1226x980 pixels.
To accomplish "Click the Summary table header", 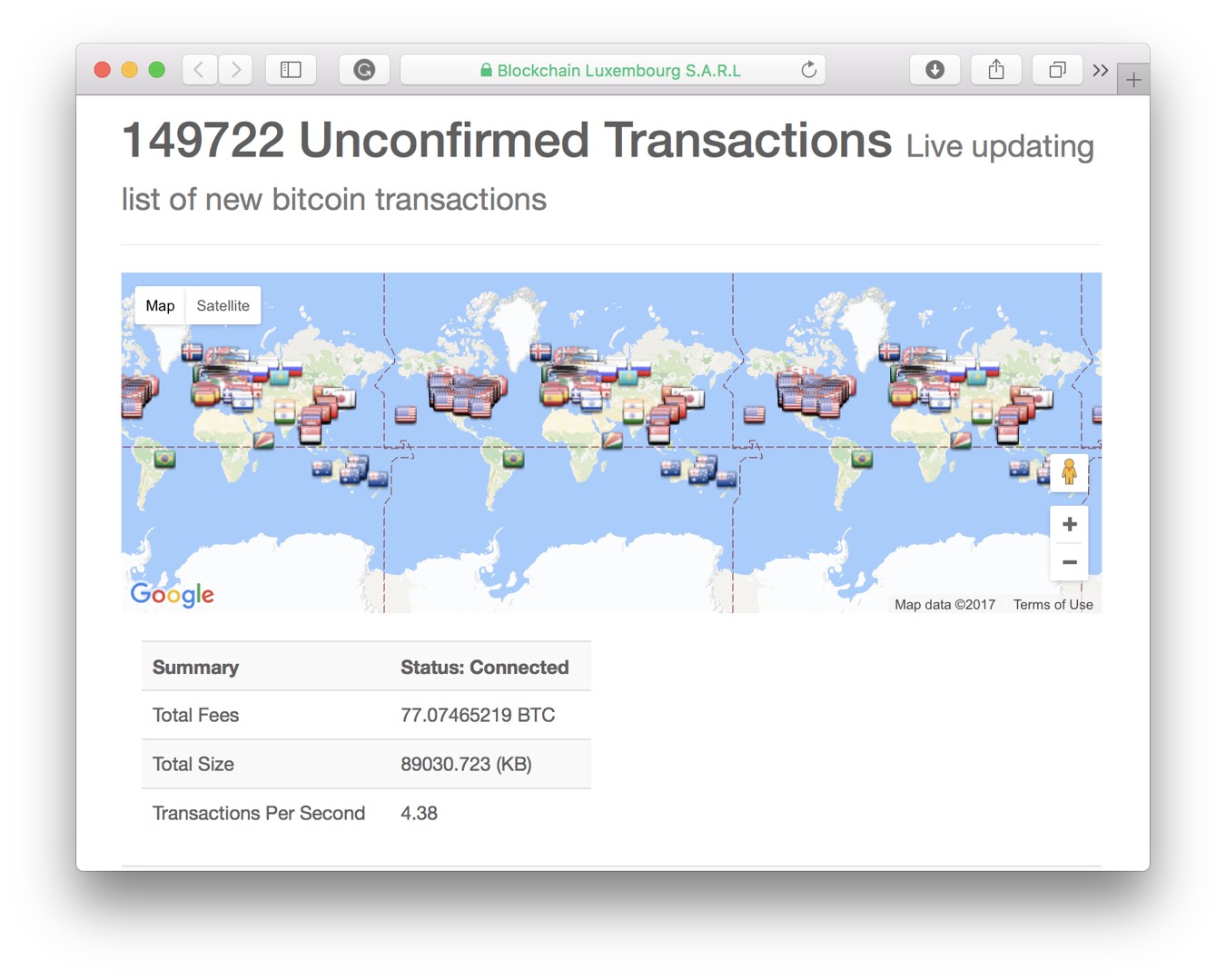I will pyautogui.click(x=195, y=668).
